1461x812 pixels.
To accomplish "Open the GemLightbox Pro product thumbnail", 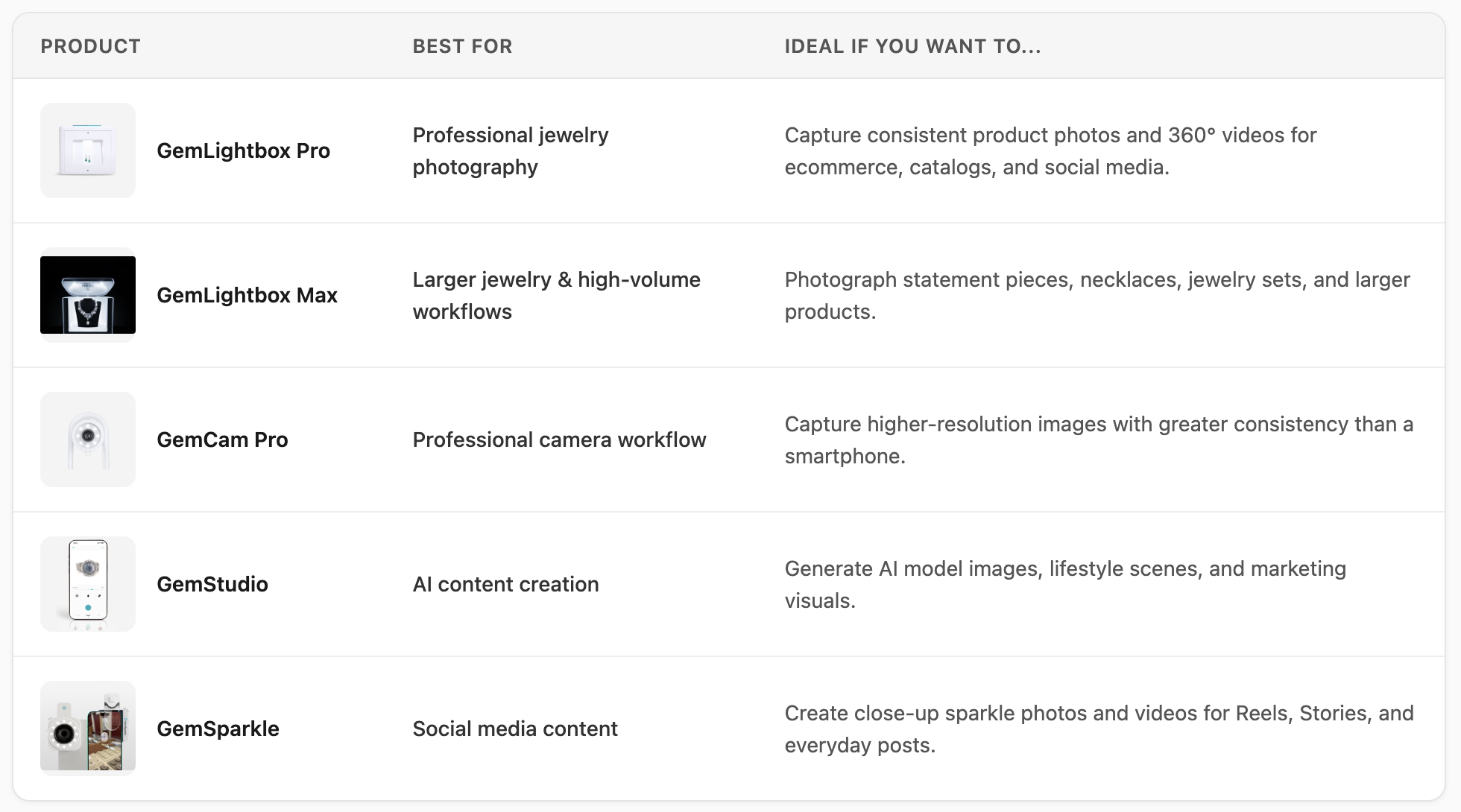I will click(x=88, y=150).
